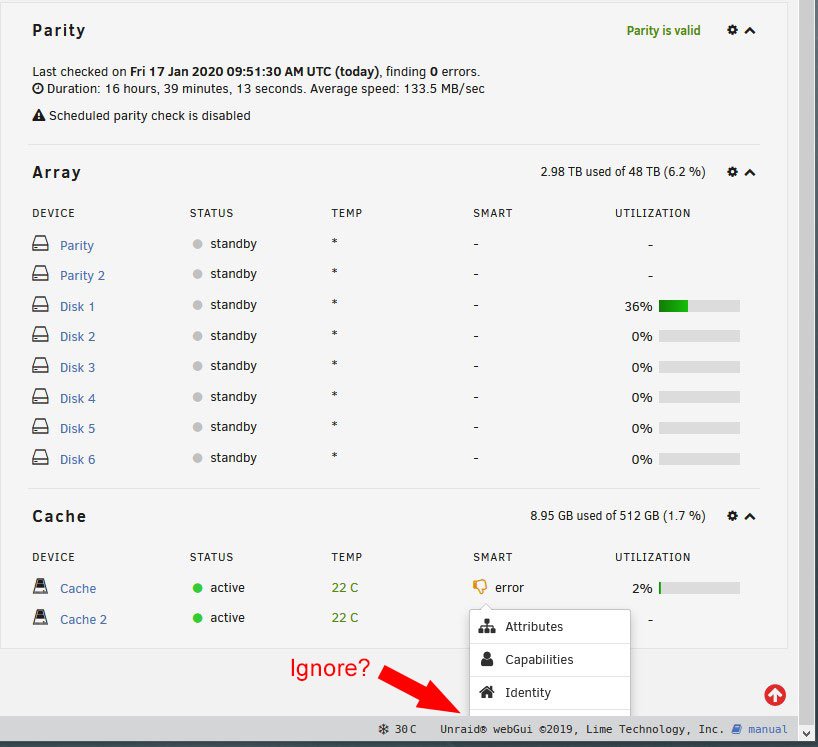Open Cache section settings gear
Image resolution: width=818 pixels, height=747 pixels.
tap(732, 515)
